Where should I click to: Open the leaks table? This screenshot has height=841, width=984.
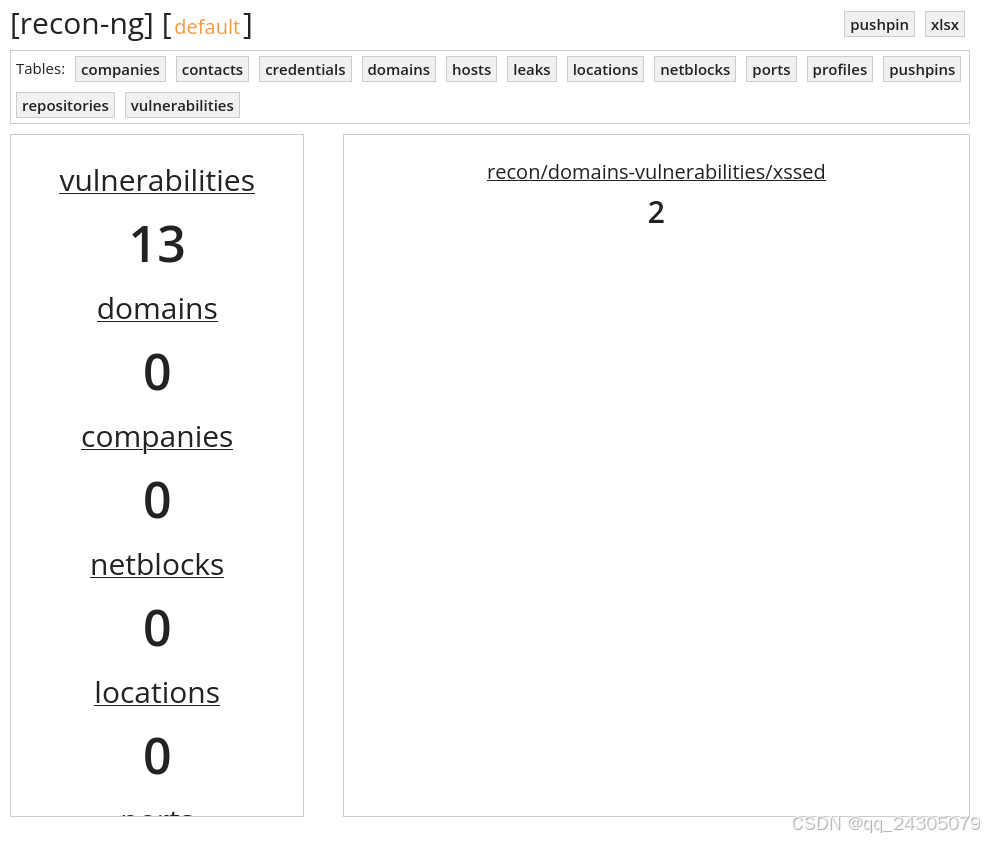point(532,69)
